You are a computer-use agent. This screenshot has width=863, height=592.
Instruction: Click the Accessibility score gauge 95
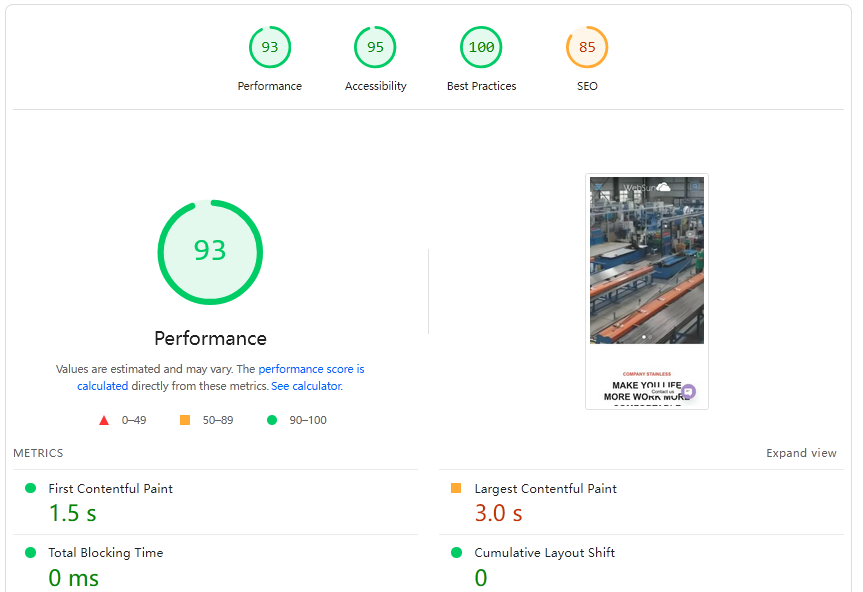[375, 48]
